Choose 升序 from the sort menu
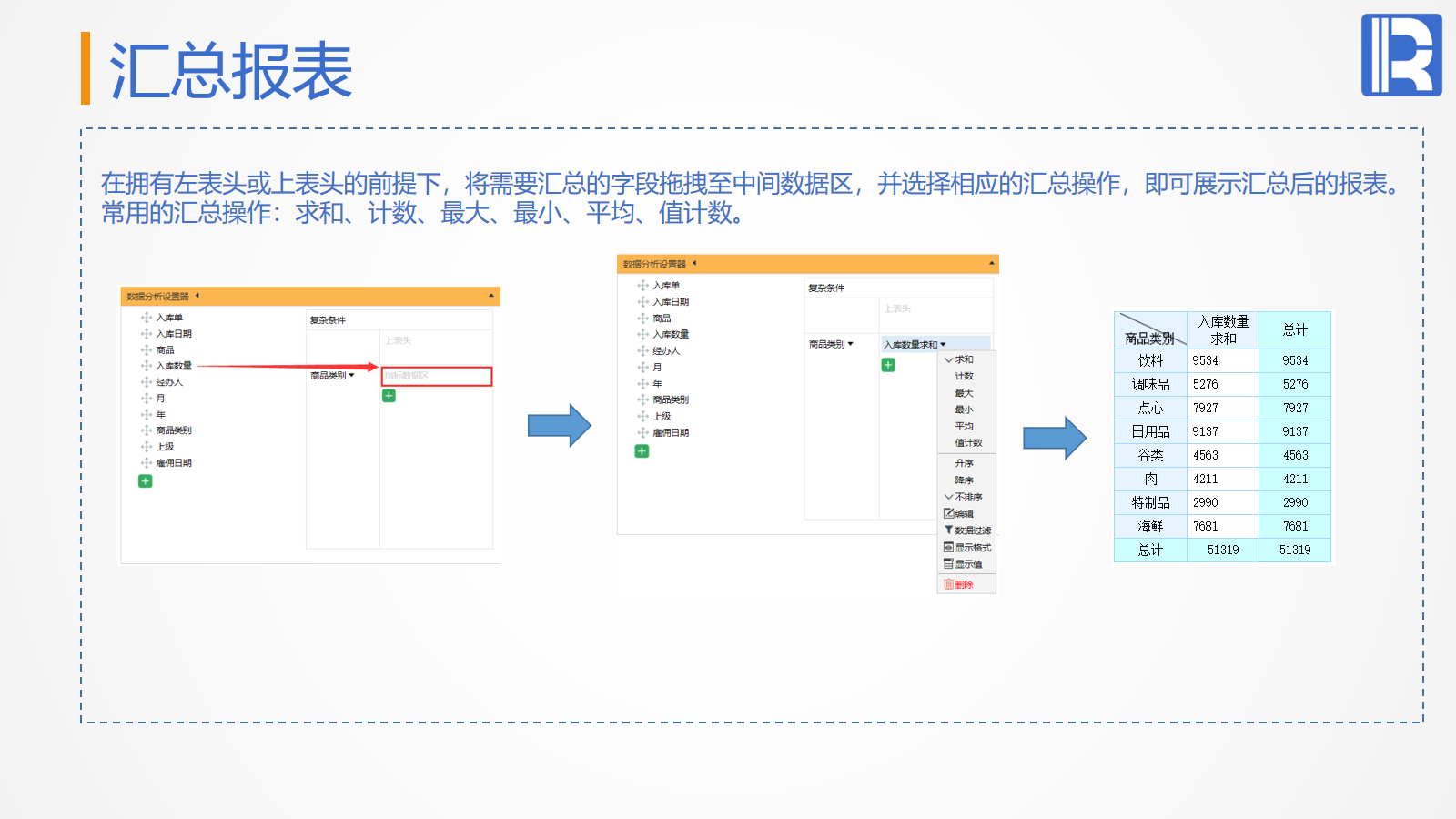Viewport: 1456px width, 819px height. click(964, 464)
